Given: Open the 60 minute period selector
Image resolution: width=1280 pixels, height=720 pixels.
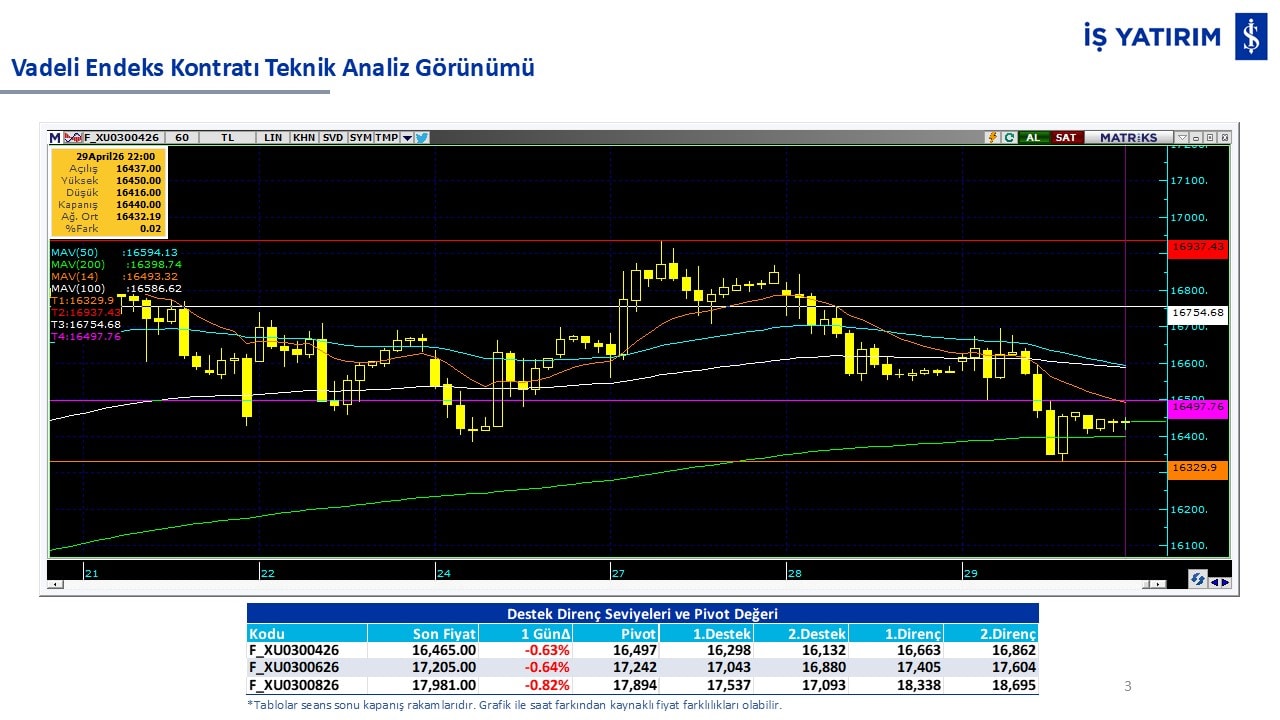Looking at the screenshot, I should point(181,137).
